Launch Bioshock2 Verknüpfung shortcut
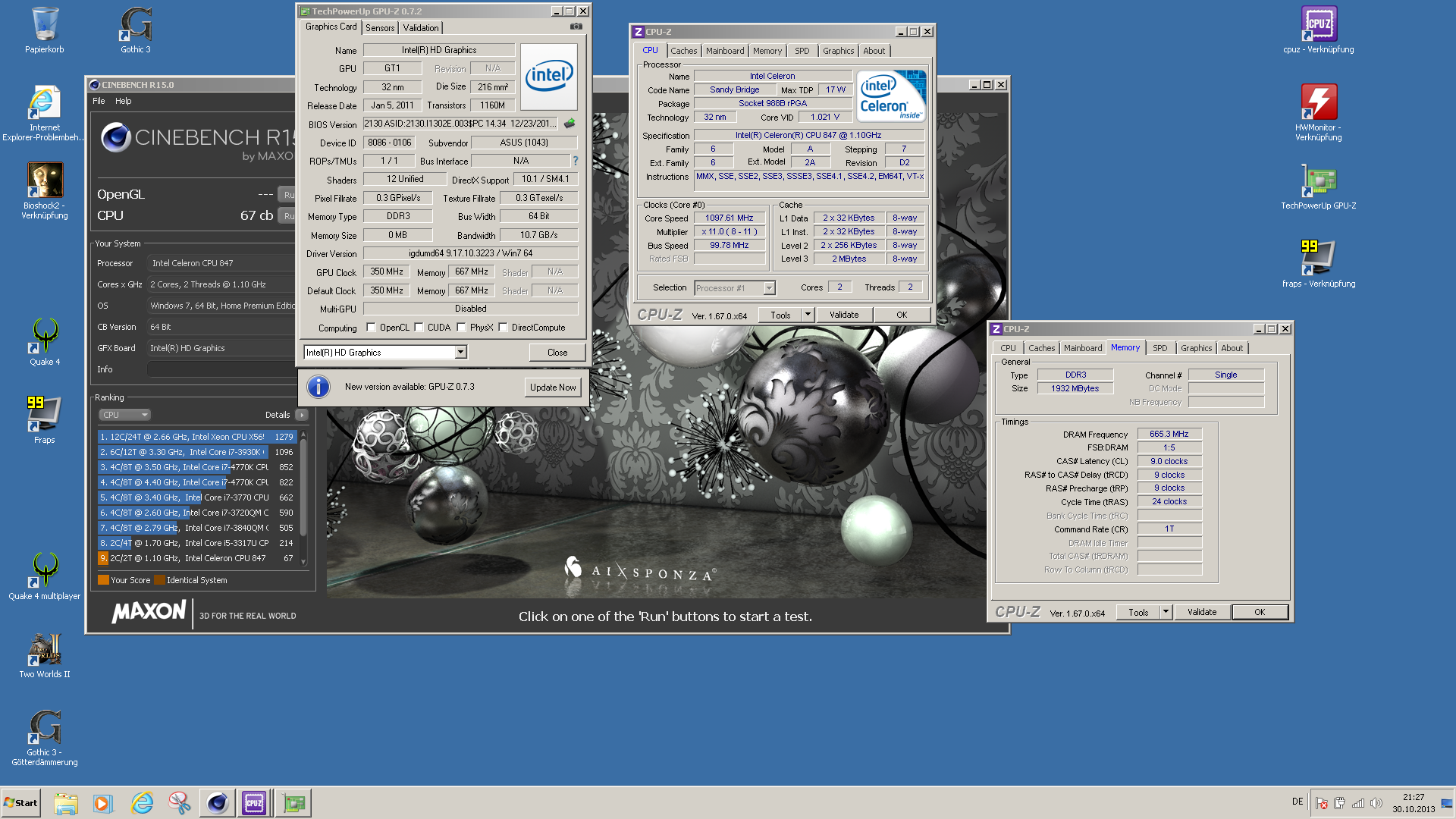This screenshot has height=819, width=1456. (x=45, y=191)
